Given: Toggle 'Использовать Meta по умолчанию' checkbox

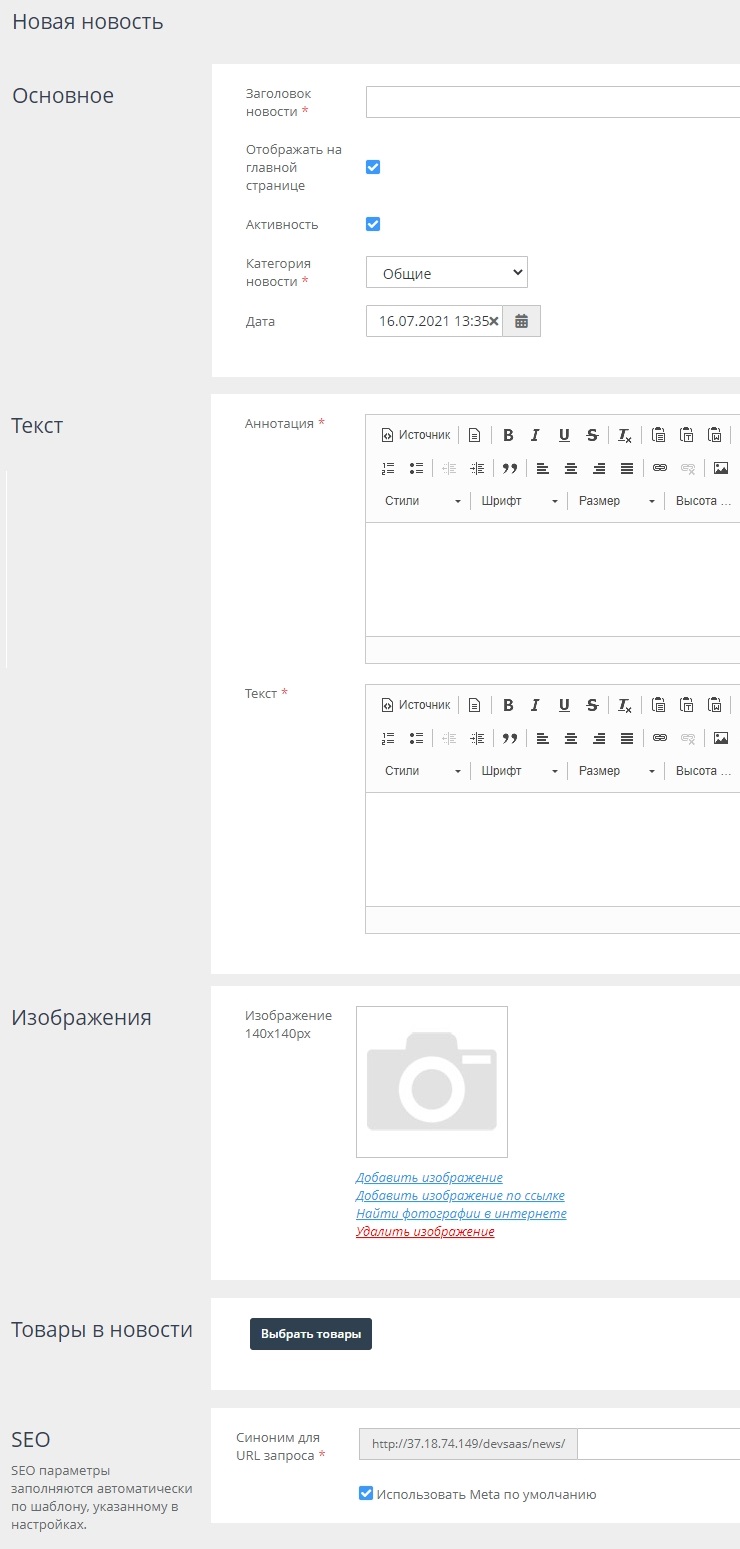Looking at the screenshot, I should coord(366,1494).
